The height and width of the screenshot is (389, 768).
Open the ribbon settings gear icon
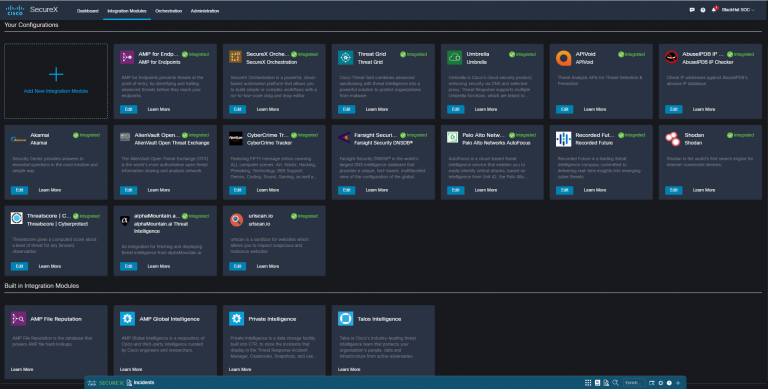point(661,383)
